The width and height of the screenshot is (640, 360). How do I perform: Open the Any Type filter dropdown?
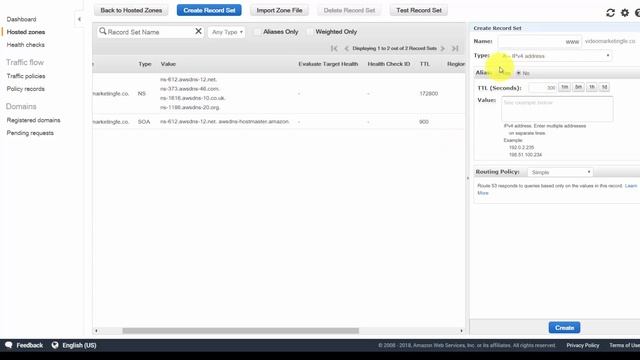[x=227, y=32]
